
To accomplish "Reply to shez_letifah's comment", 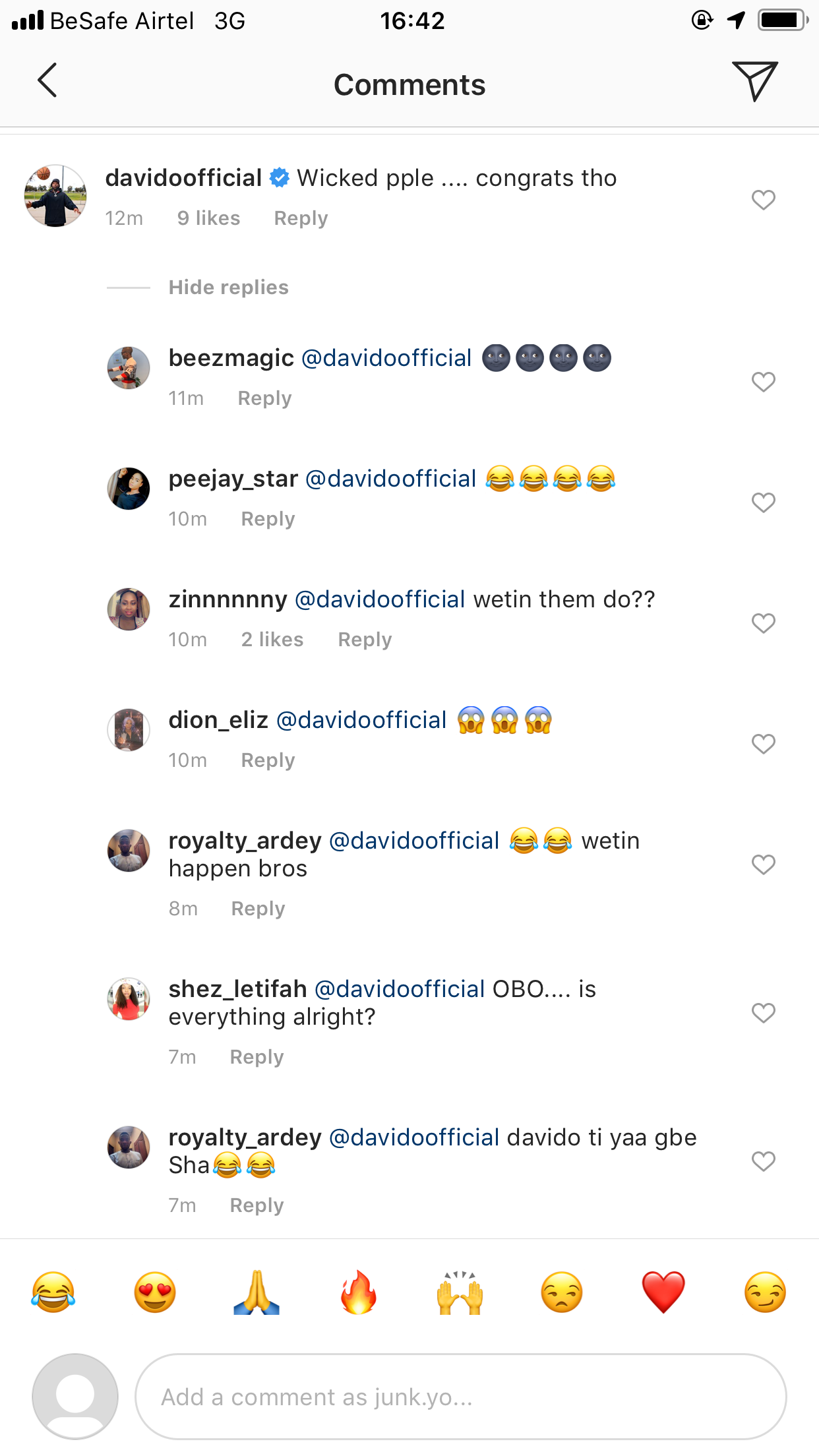I will (257, 1057).
